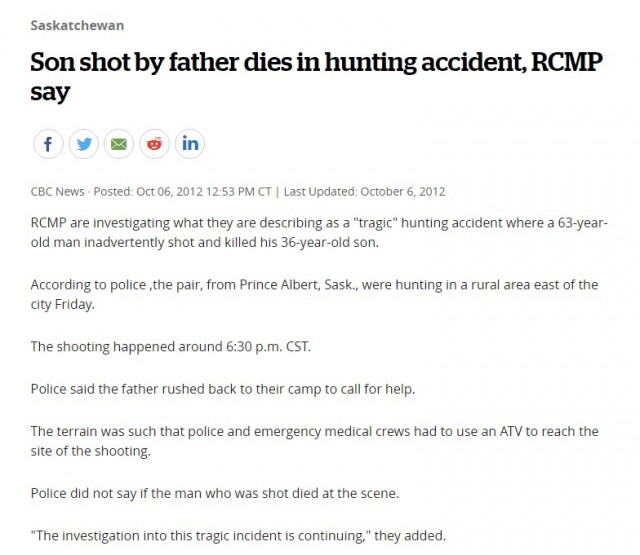Share the article via Twitter icon

coord(84,144)
